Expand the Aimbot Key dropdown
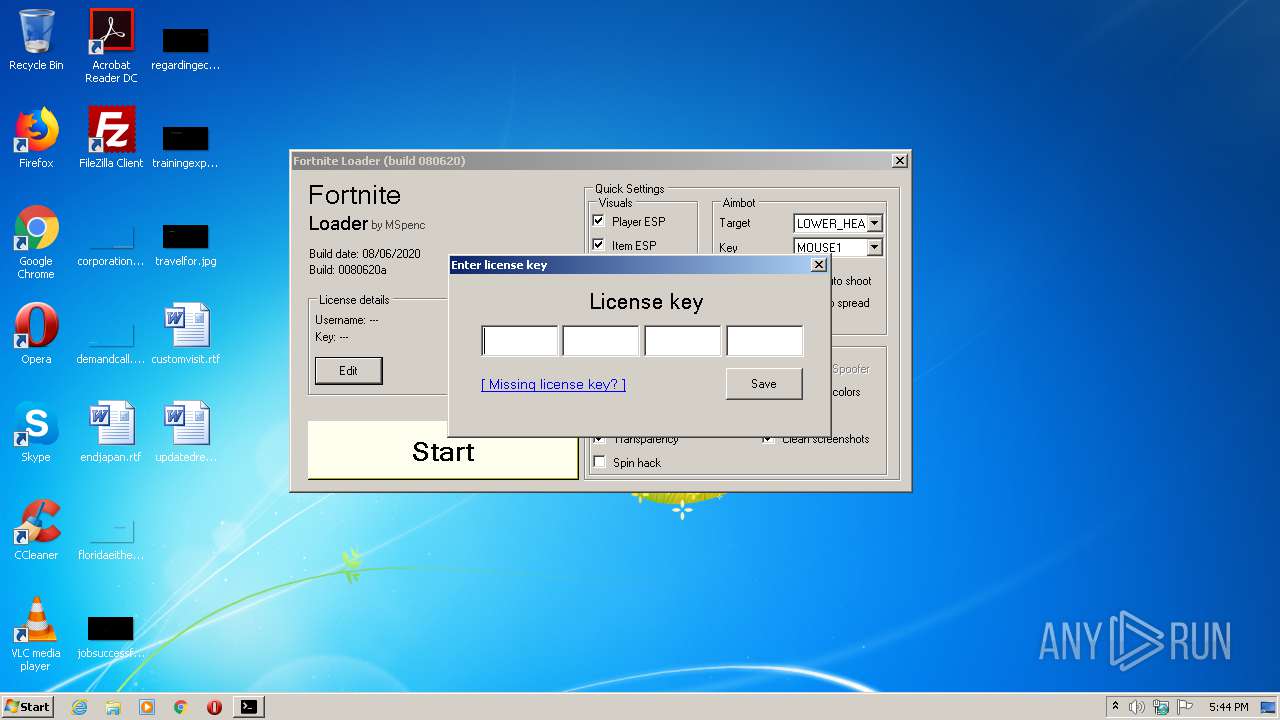The height and width of the screenshot is (720, 1280). tap(874, 247)
